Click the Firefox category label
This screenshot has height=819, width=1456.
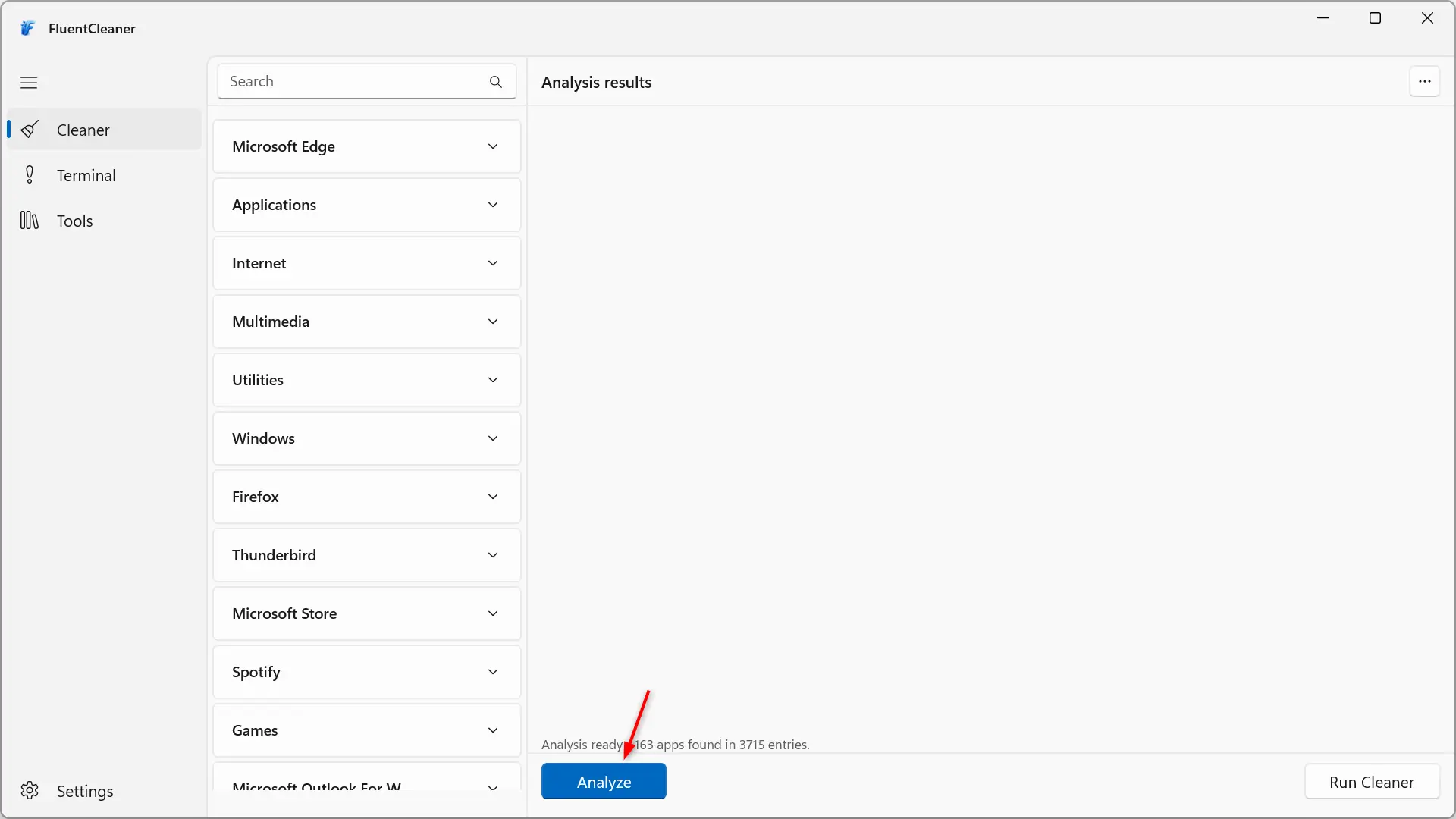(256, 497)
